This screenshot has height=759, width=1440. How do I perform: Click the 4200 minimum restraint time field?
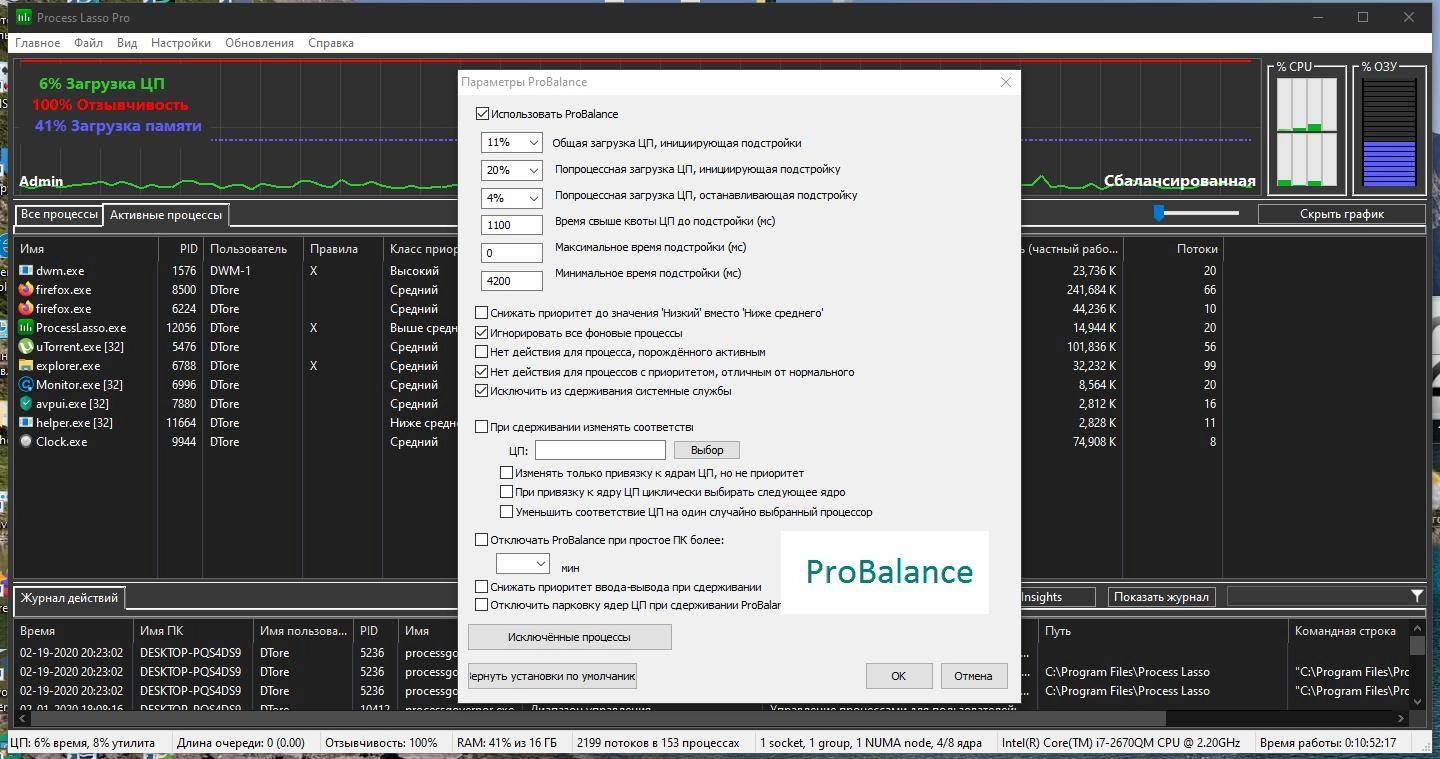tap(512, 281)
